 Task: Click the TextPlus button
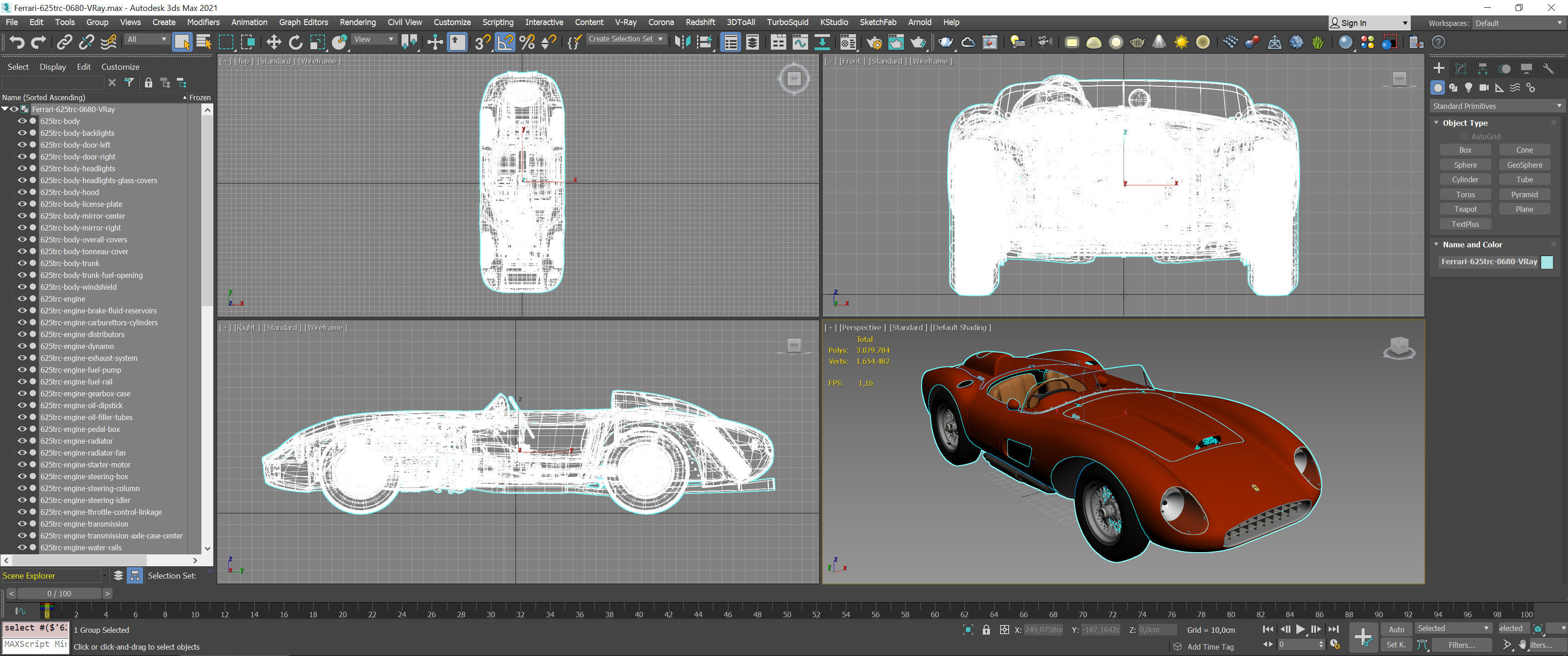point(1465,224)
